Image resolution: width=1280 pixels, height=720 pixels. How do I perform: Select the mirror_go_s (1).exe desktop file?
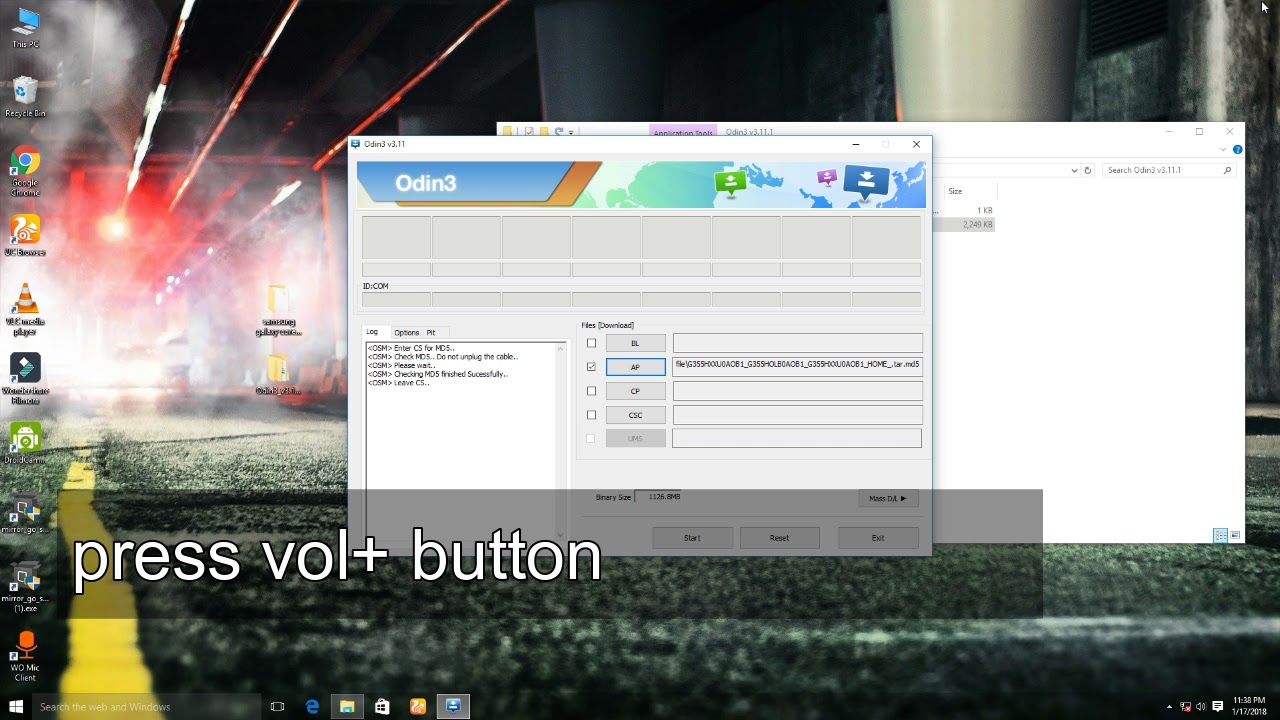25,589
